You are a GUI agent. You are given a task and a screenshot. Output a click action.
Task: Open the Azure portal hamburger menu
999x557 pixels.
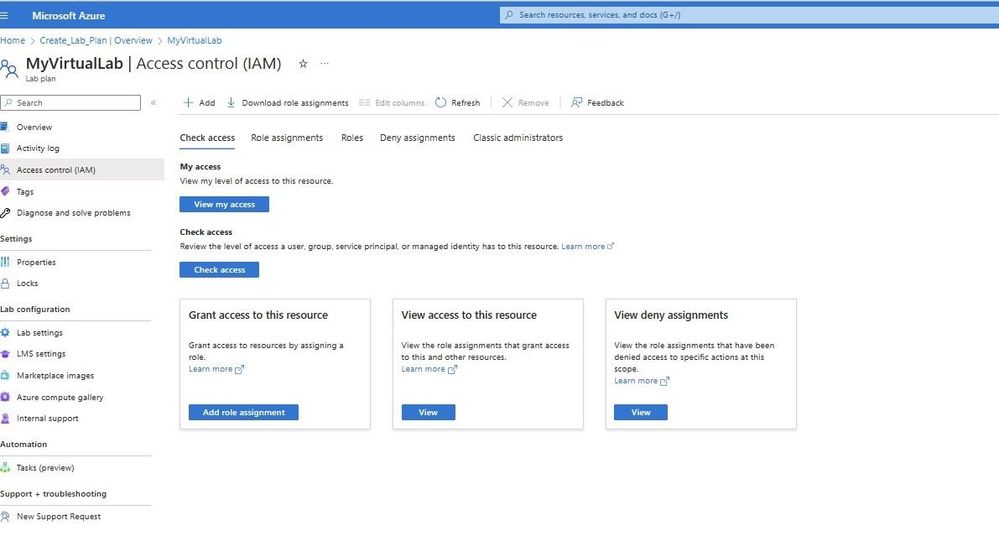point(4,15)
